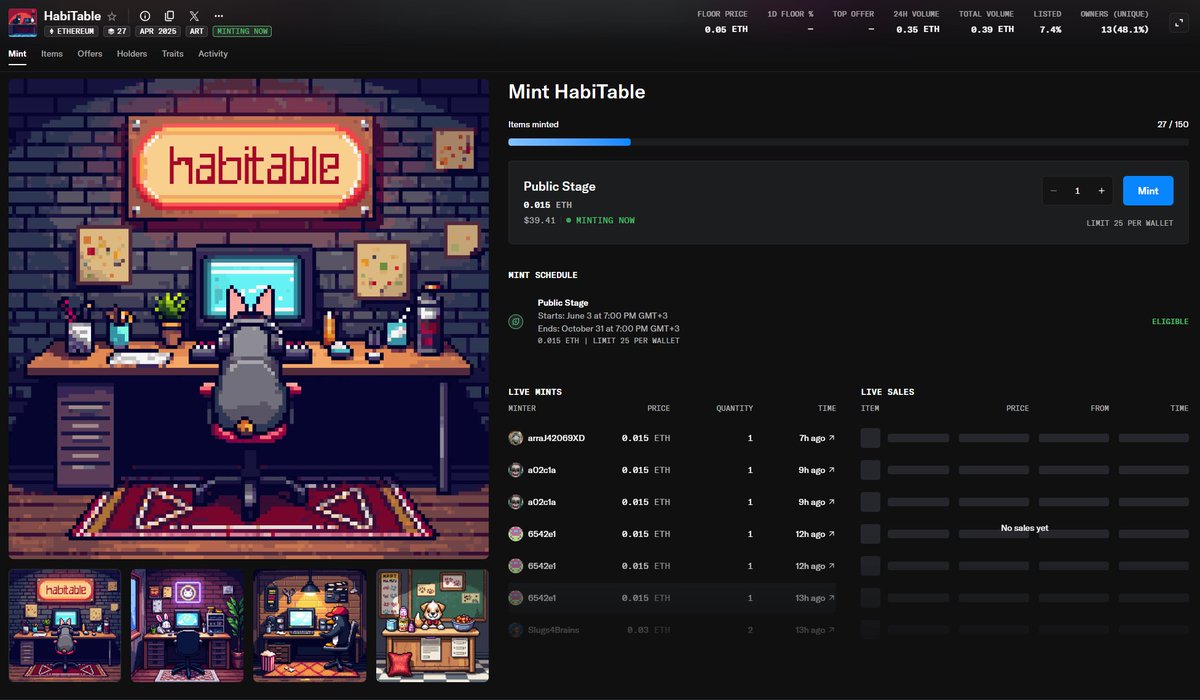The image size is (1200, 700).
Task: Click the MINT SCHEDULE heading
Action: pyautogui.click(x=543, y=275)
